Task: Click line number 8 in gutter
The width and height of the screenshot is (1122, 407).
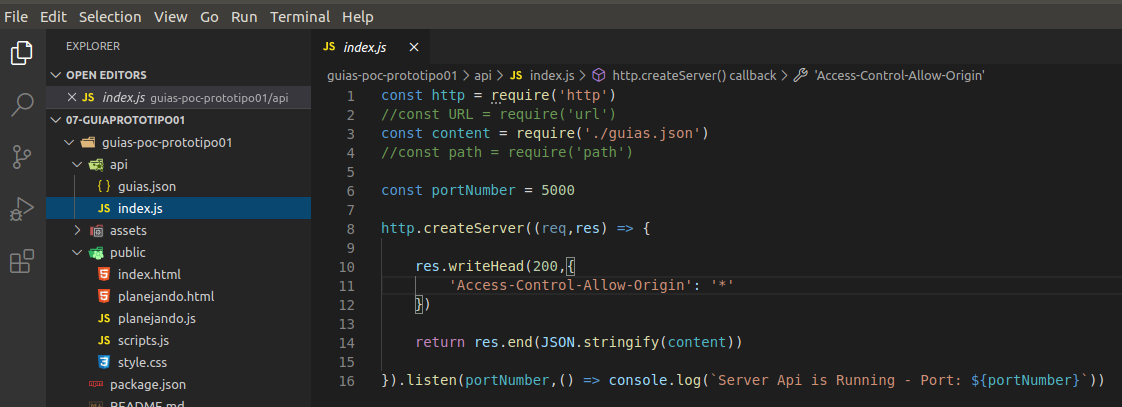Action: click(x=350, y=229)
